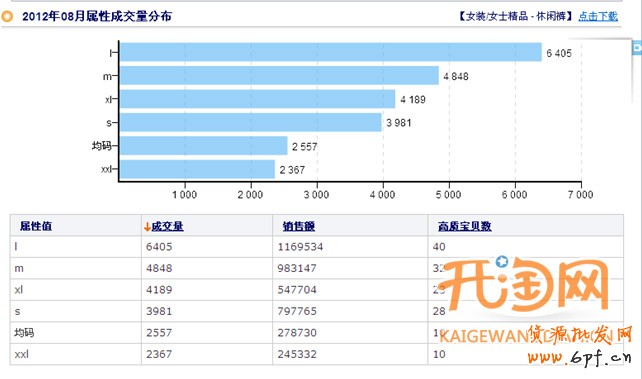Viewport: 642px width, 379px height.
Task: Select the chart bar for size xxl
Action: (x=198, y=169)
